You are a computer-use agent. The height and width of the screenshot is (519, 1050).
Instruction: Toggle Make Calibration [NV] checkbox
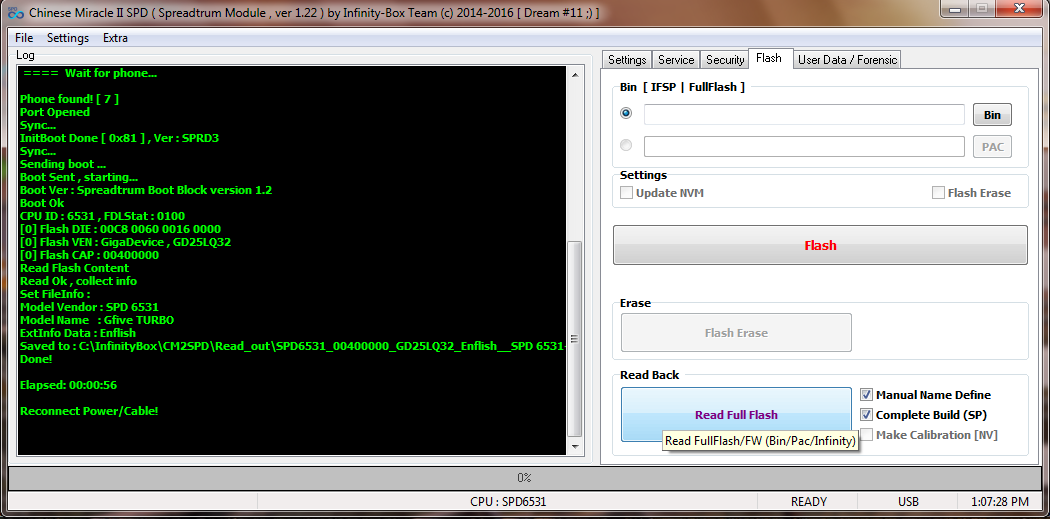866,435
